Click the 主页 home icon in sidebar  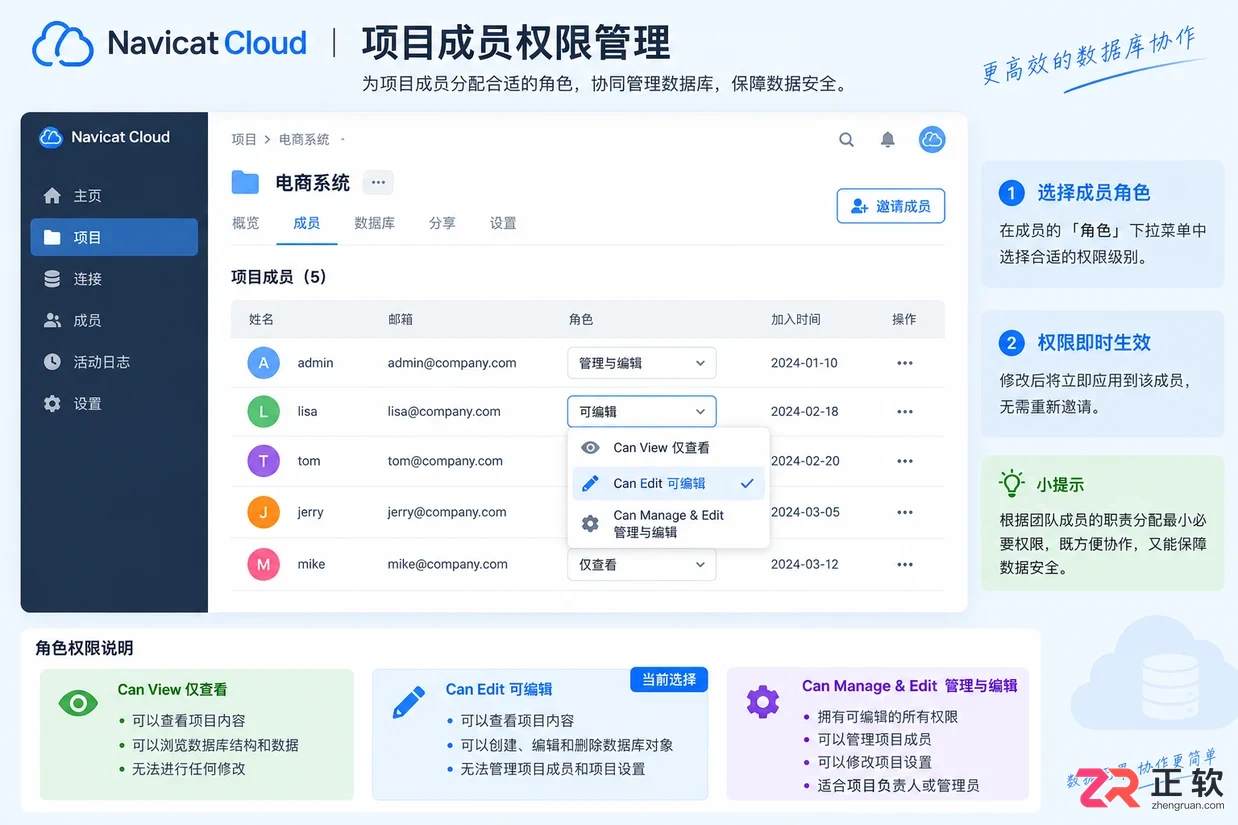click(x=52, y=196)
